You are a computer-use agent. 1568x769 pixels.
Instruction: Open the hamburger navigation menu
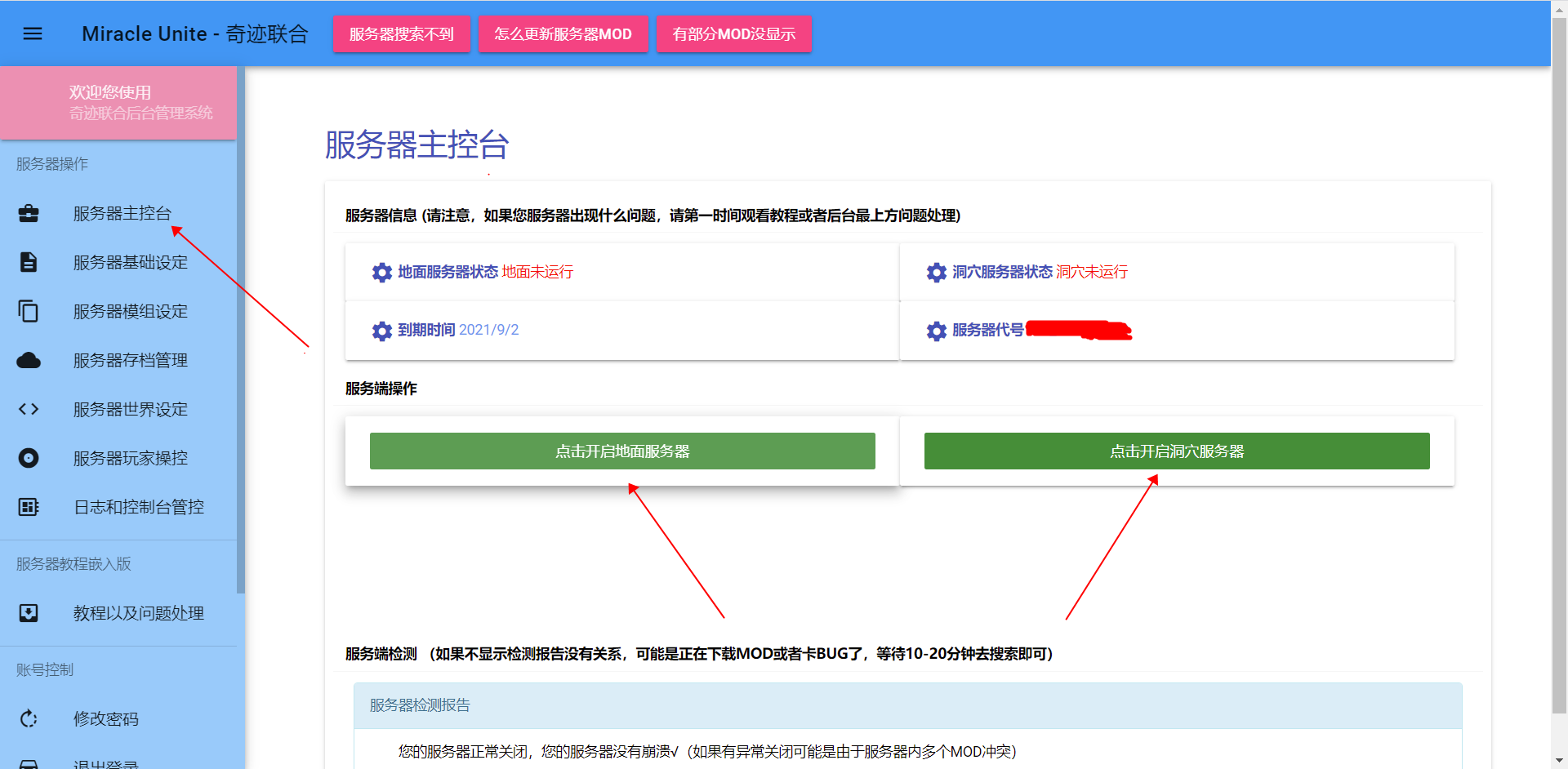[33, 33]
